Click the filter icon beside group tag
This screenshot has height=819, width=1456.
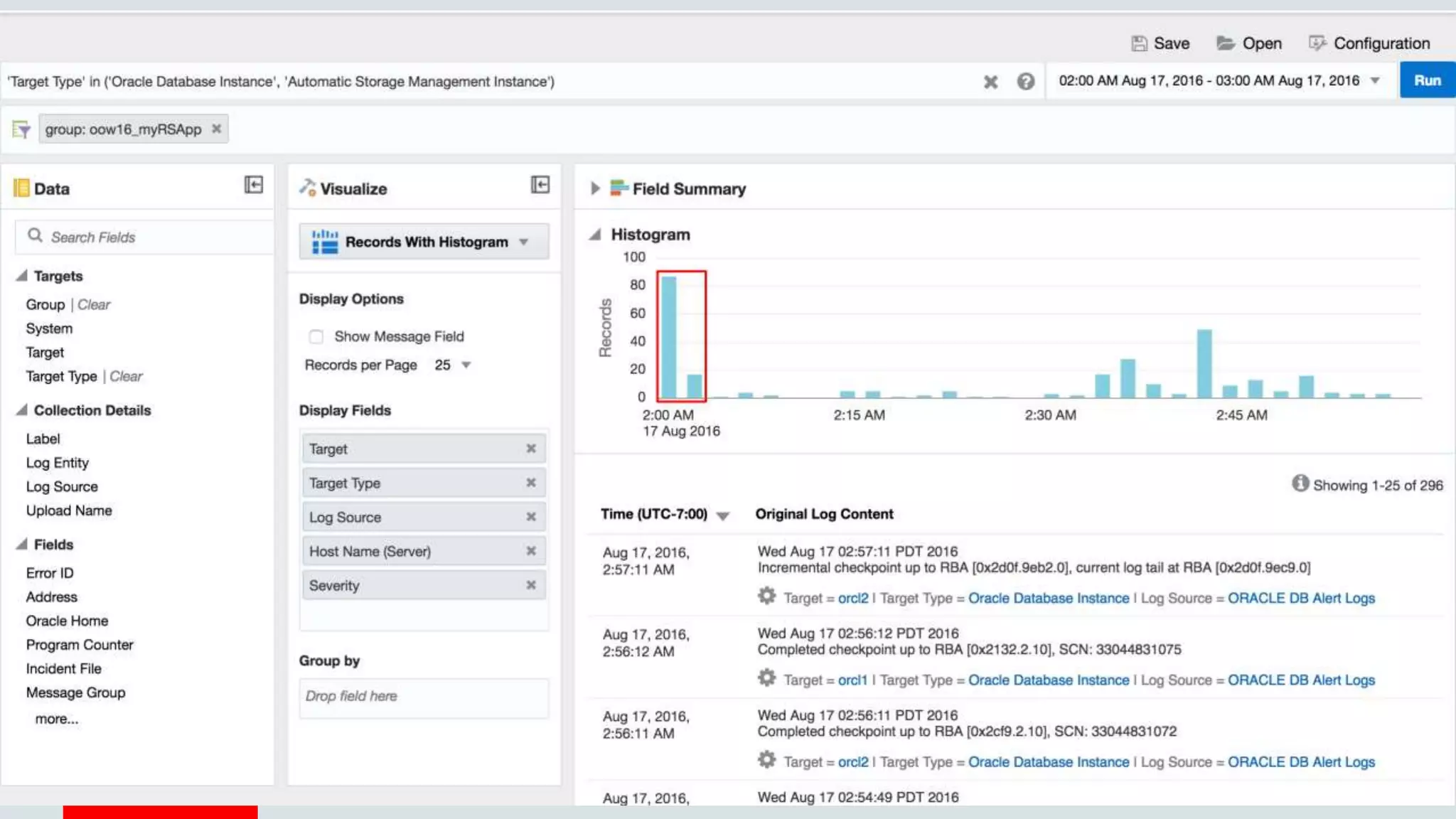point(21,129)
